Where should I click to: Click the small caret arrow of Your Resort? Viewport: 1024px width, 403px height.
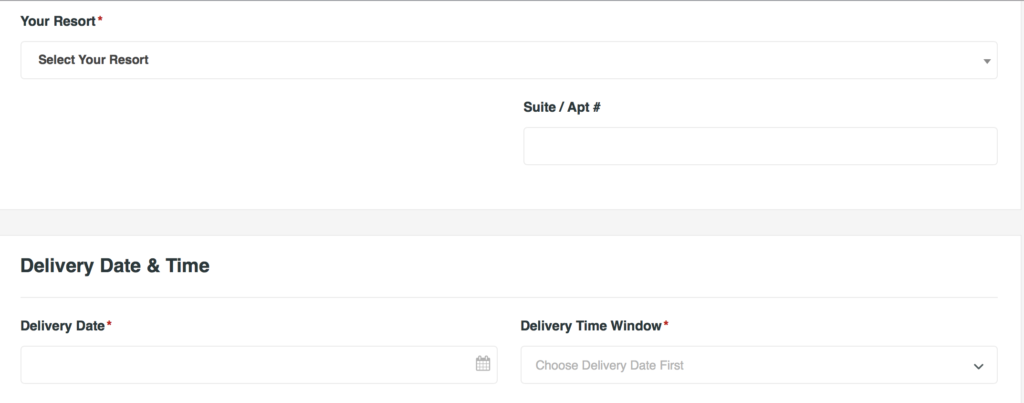pyautogui.click(x=987, y=61)
